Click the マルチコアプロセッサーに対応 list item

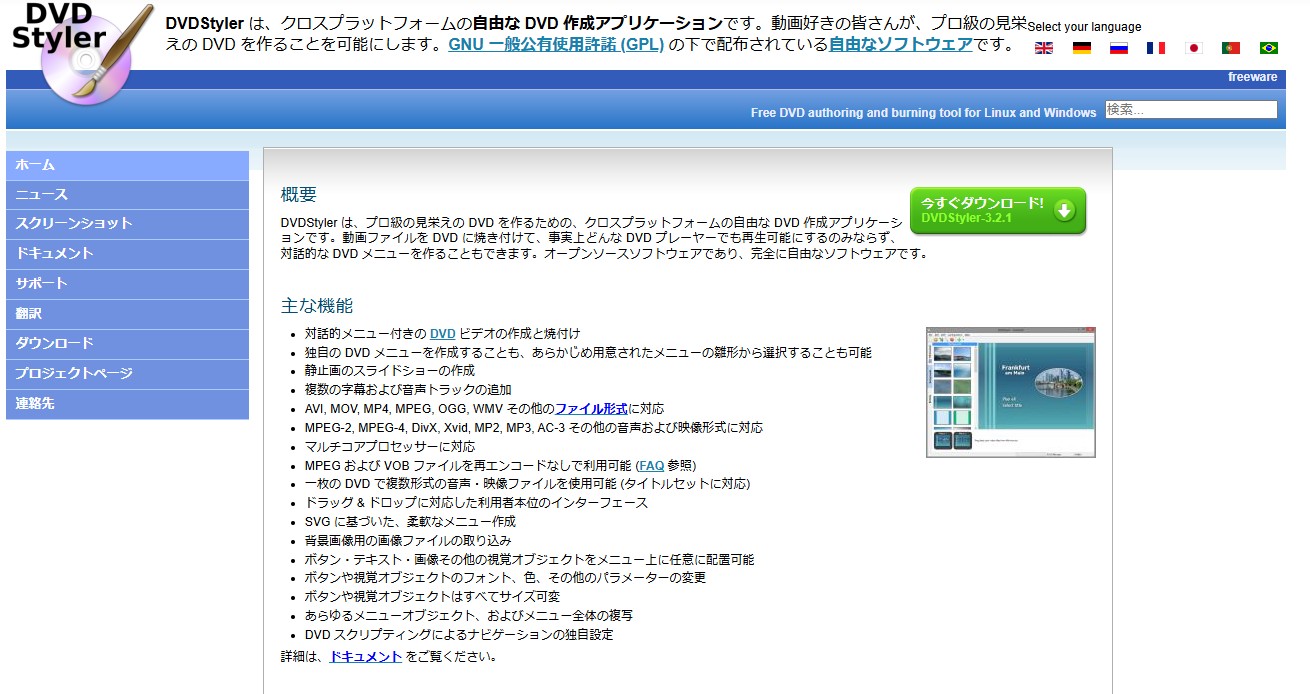click(390, 447)
